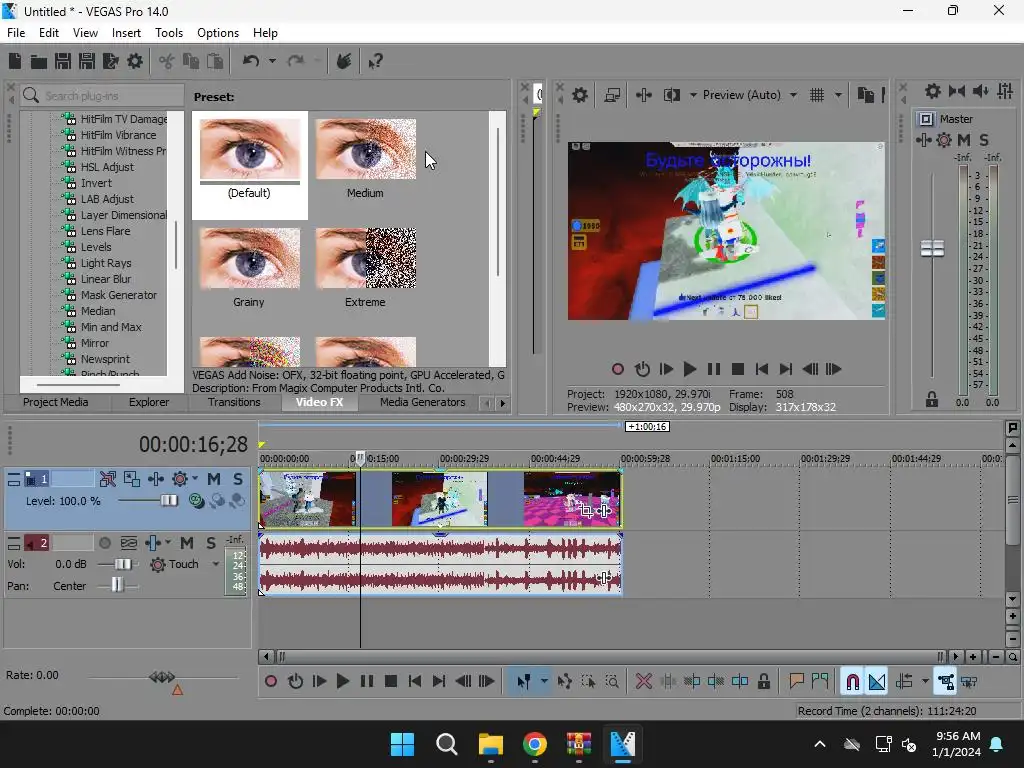Click the Undo arrow
Screen dimensions: 1024x768
pos(251,61)
